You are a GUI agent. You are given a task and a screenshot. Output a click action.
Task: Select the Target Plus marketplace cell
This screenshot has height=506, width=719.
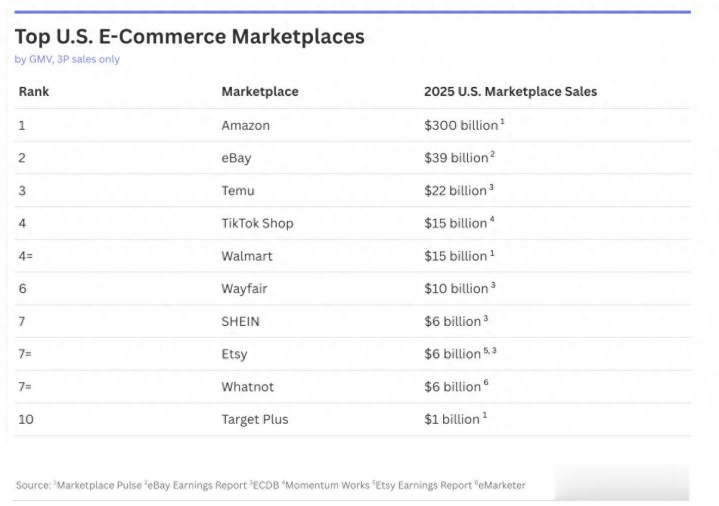254,419
